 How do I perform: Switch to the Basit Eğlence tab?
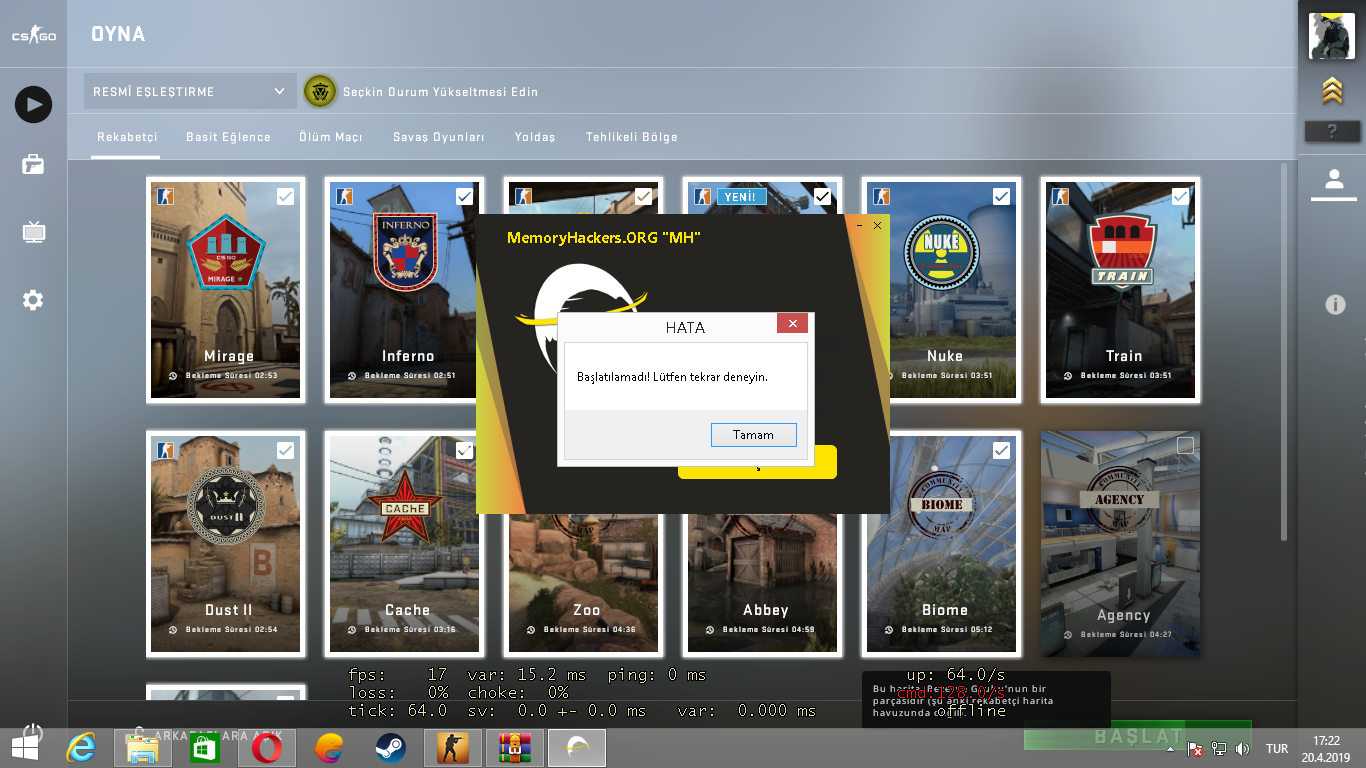[x=228, y=137]
